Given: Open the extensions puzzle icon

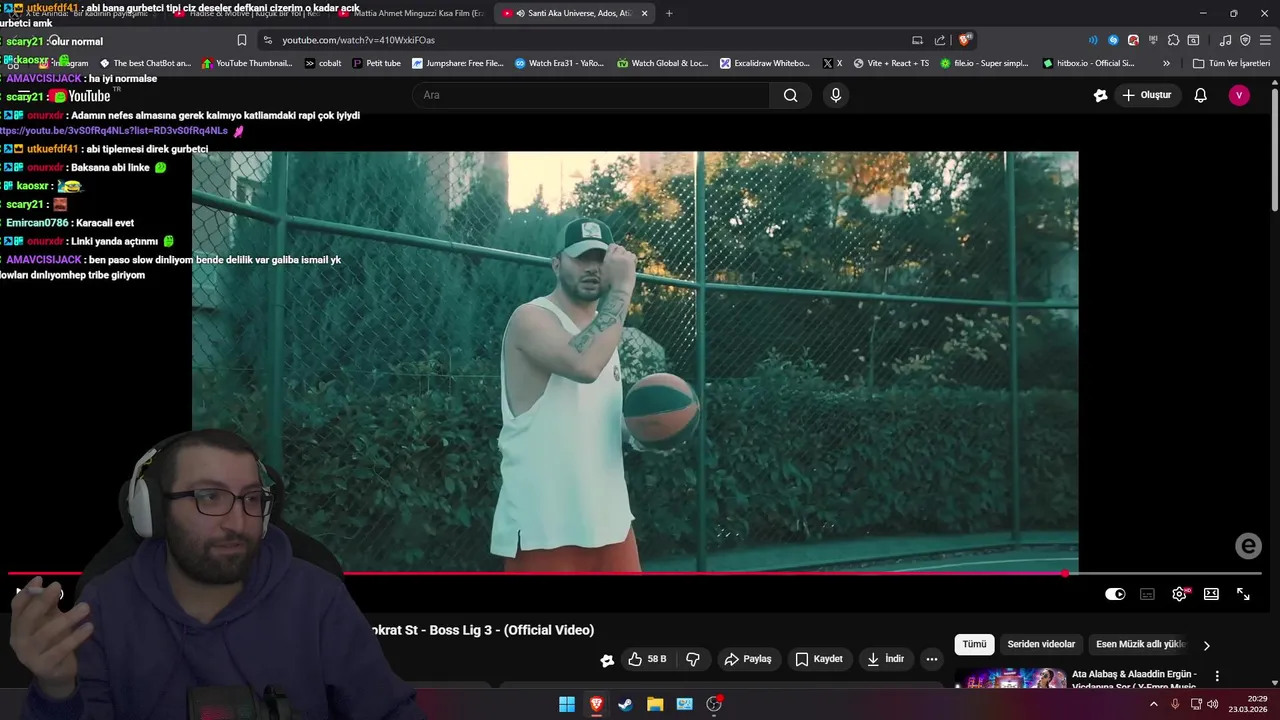Looking at the screenshot, I should pos(1173,40).
